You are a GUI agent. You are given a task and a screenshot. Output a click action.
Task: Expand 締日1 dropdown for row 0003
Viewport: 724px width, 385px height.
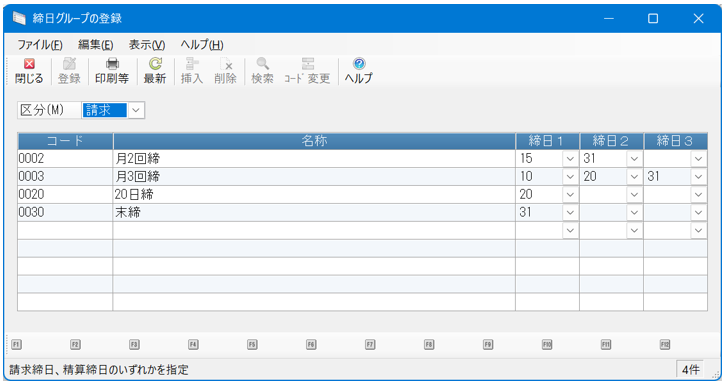coord(570,177)
